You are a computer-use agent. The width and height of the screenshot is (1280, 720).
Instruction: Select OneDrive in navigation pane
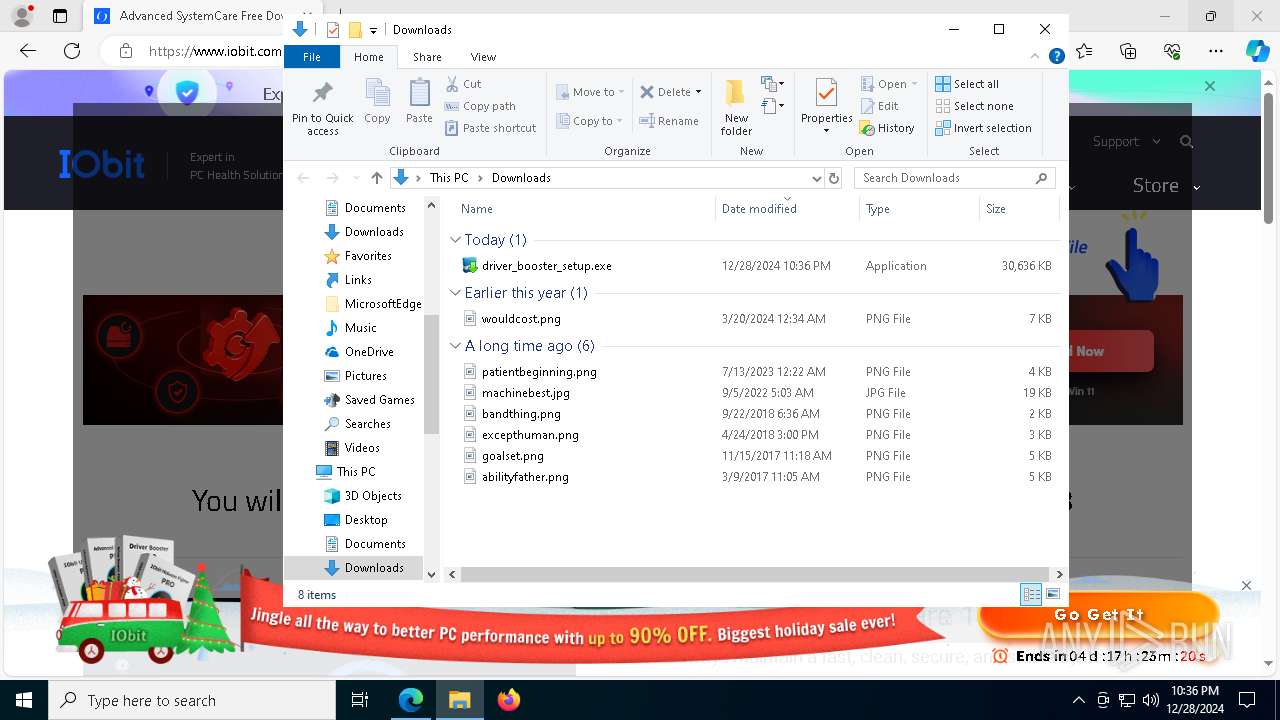(x=369, y=352)
